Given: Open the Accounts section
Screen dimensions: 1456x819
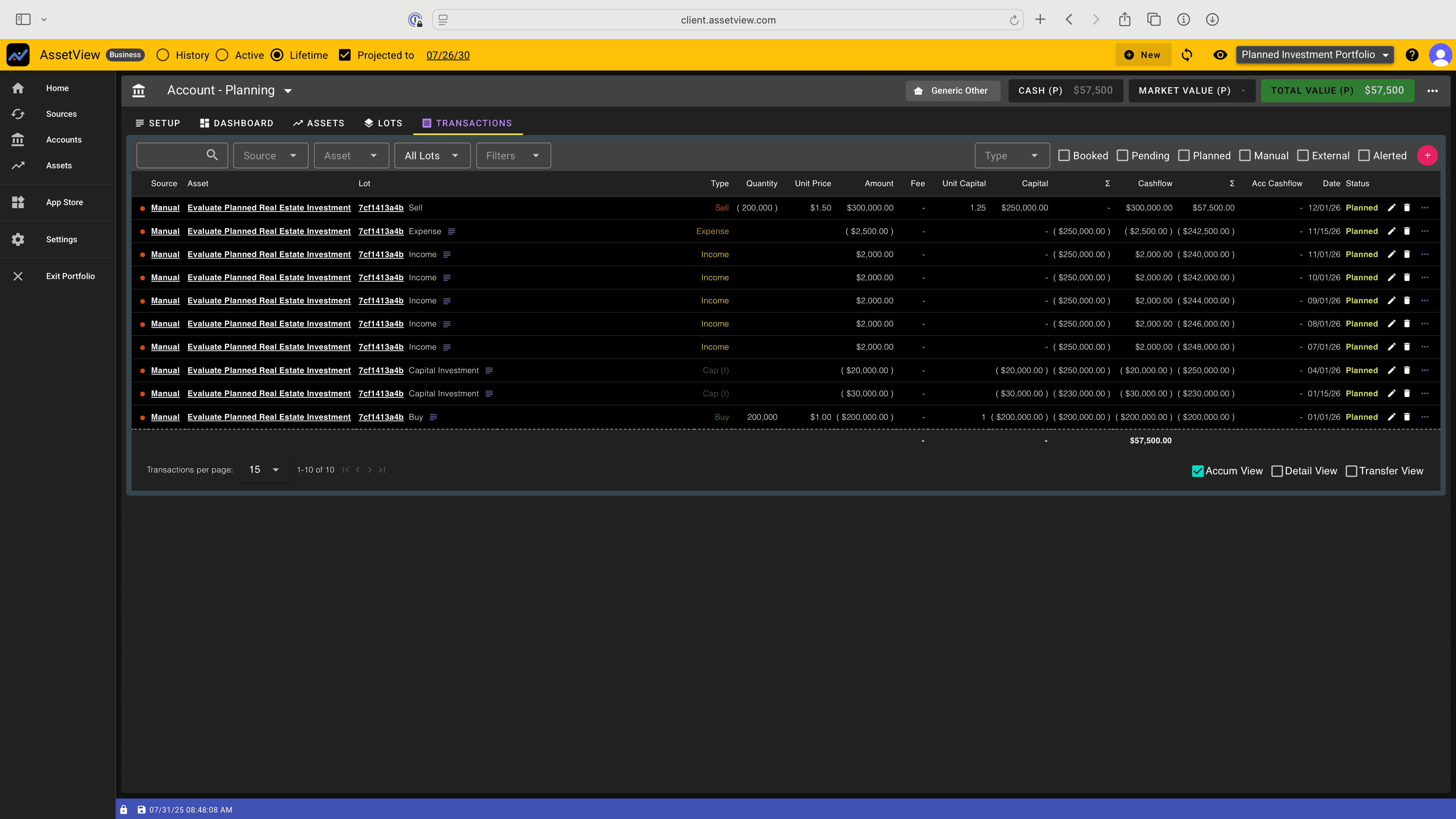Looking at the screenshot, I should (x=63, y=140).
